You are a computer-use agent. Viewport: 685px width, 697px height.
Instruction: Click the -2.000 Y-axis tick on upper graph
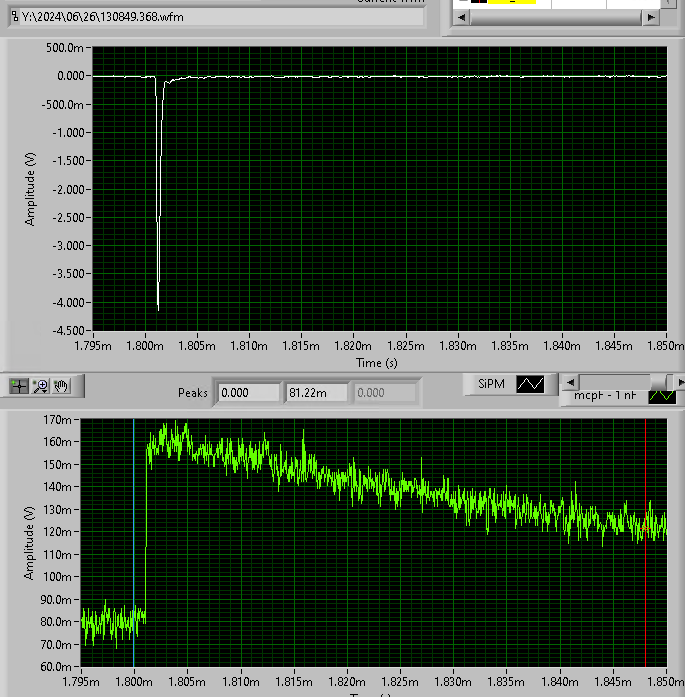point(68,189)
